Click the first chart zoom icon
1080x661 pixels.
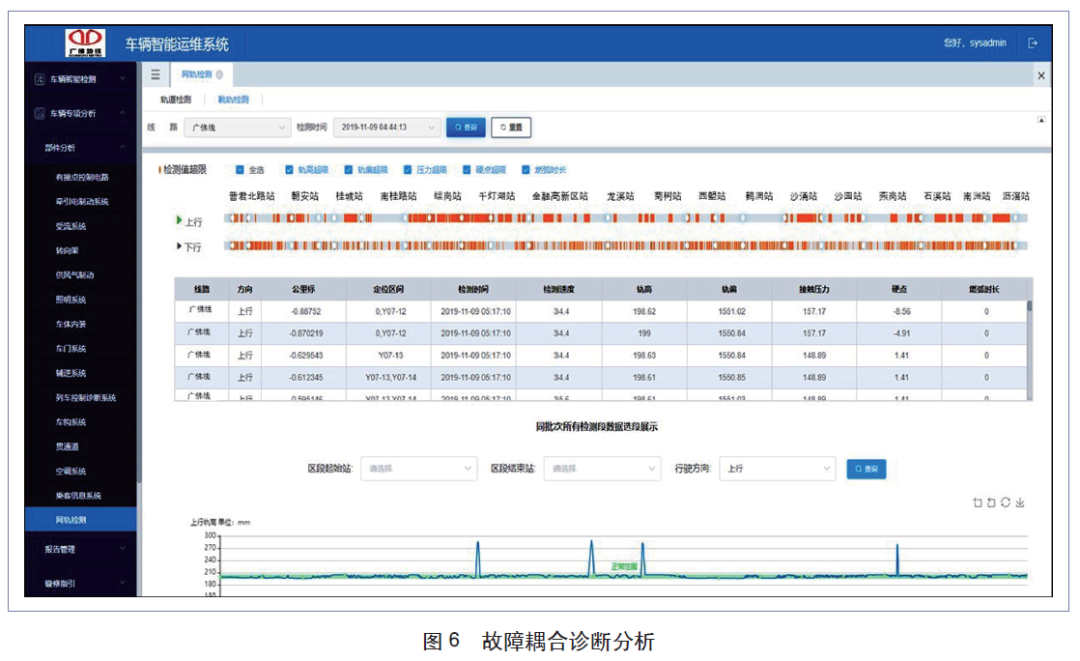[978, 503]
